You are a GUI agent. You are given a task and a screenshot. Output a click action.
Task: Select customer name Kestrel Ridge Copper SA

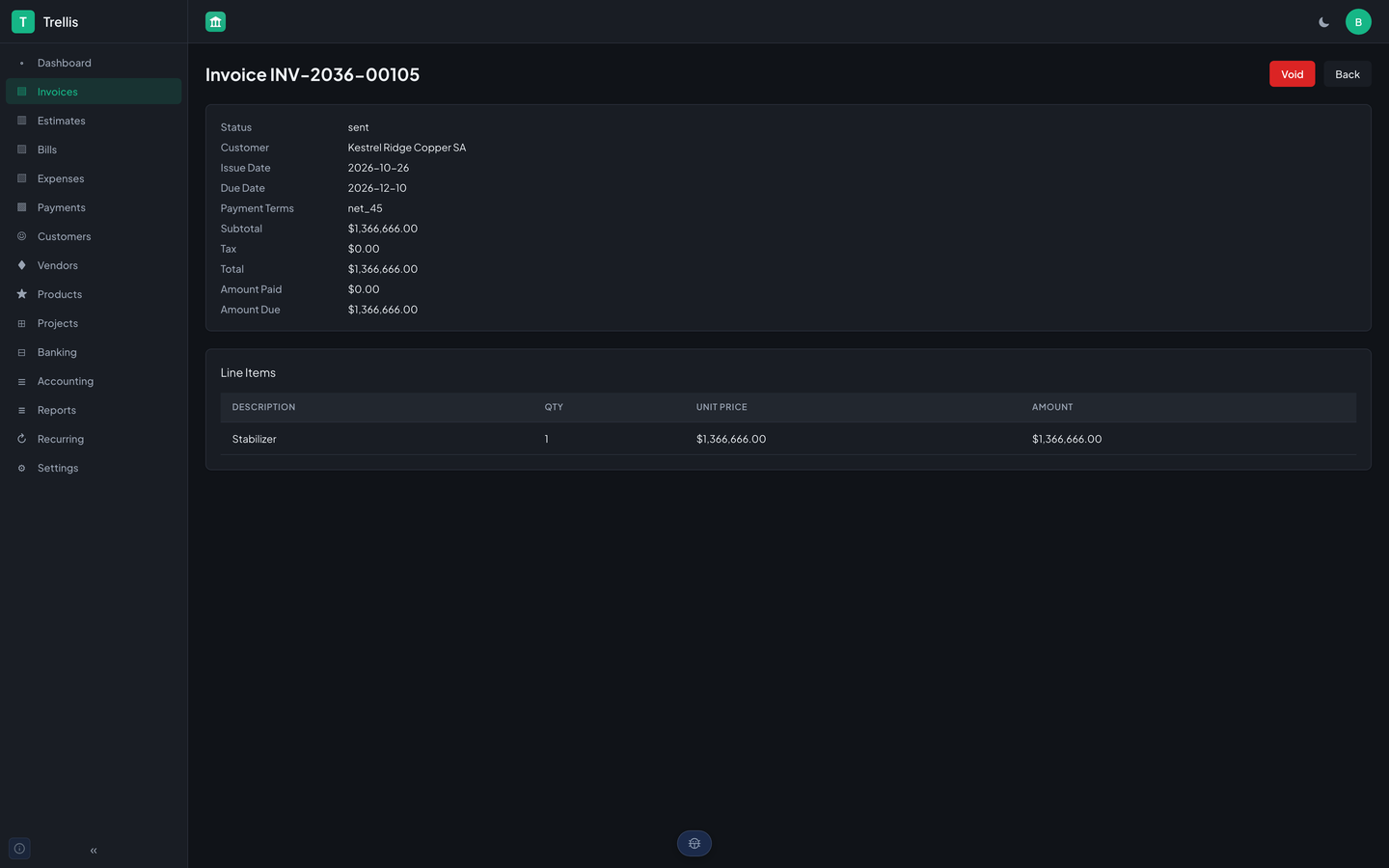[407, 148]
